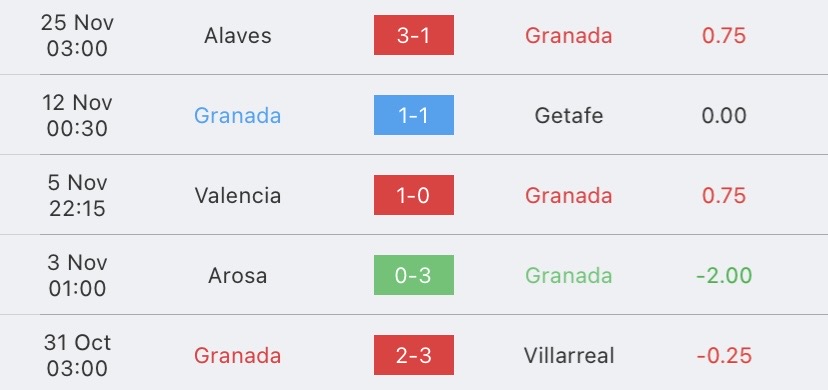Select the 0.00 handicap value

click(x=724, y=116)
